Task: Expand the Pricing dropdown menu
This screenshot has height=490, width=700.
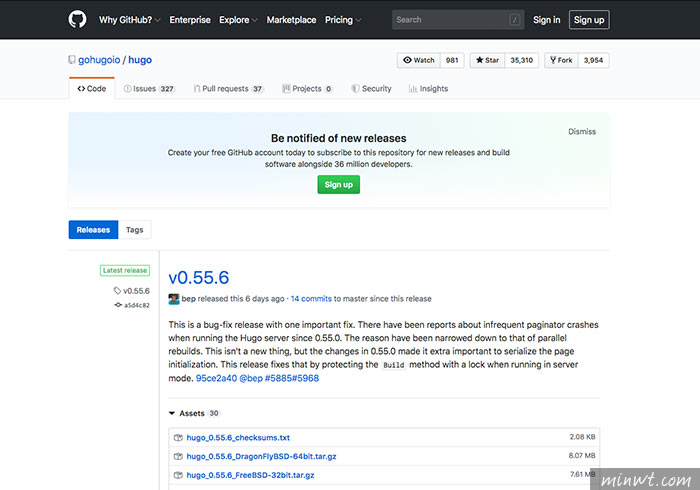Action: click(343, 20)
